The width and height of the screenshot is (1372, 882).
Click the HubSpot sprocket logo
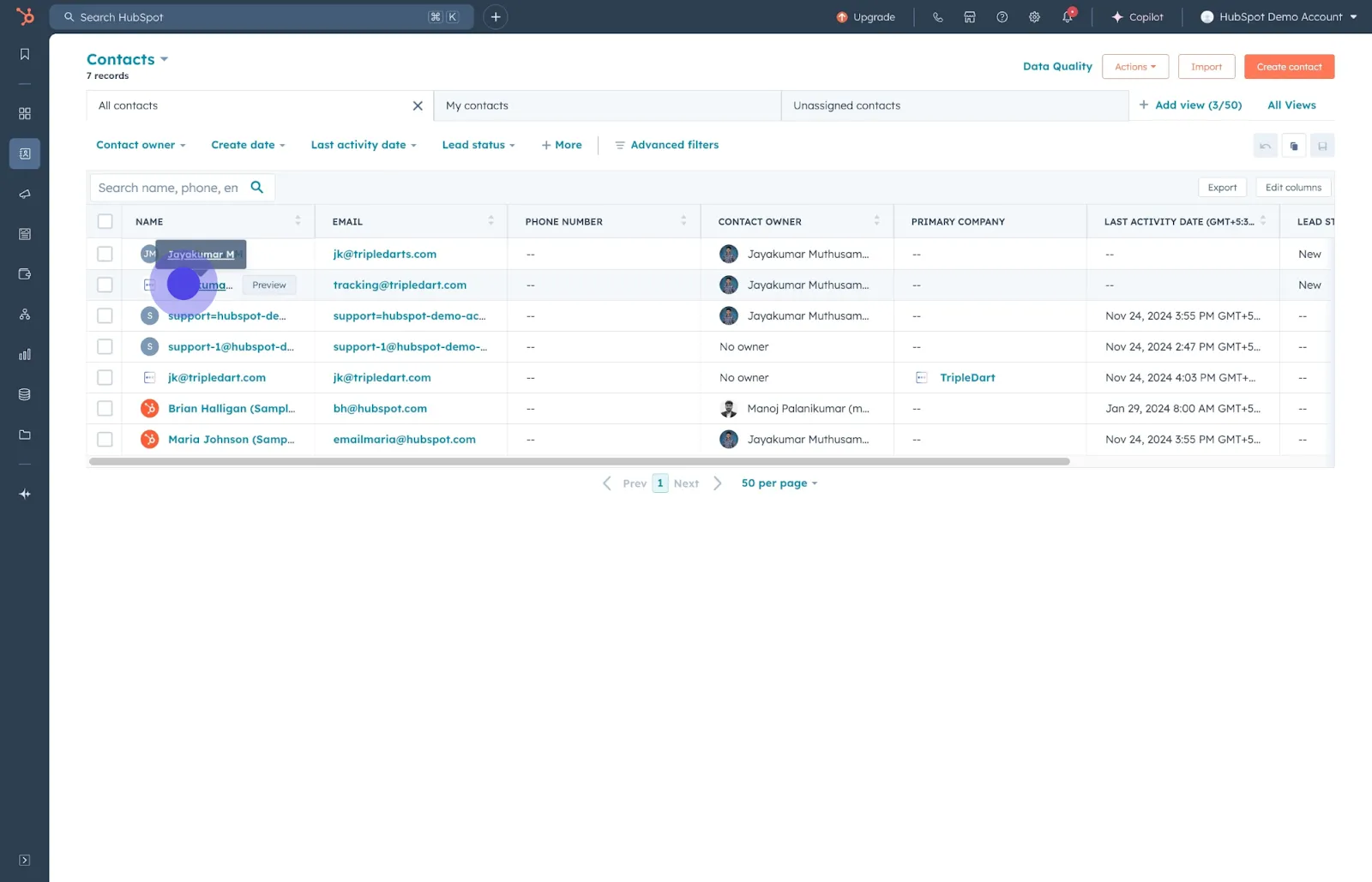(x=25, y=16)
